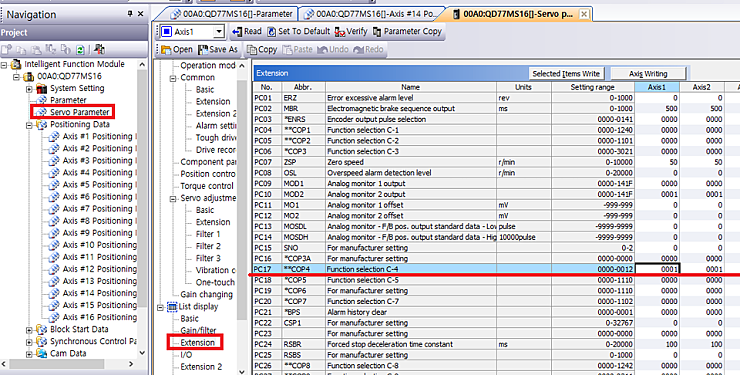
Task: Click the Verify icon in toolbar
Action: click(x=339, y=32)
